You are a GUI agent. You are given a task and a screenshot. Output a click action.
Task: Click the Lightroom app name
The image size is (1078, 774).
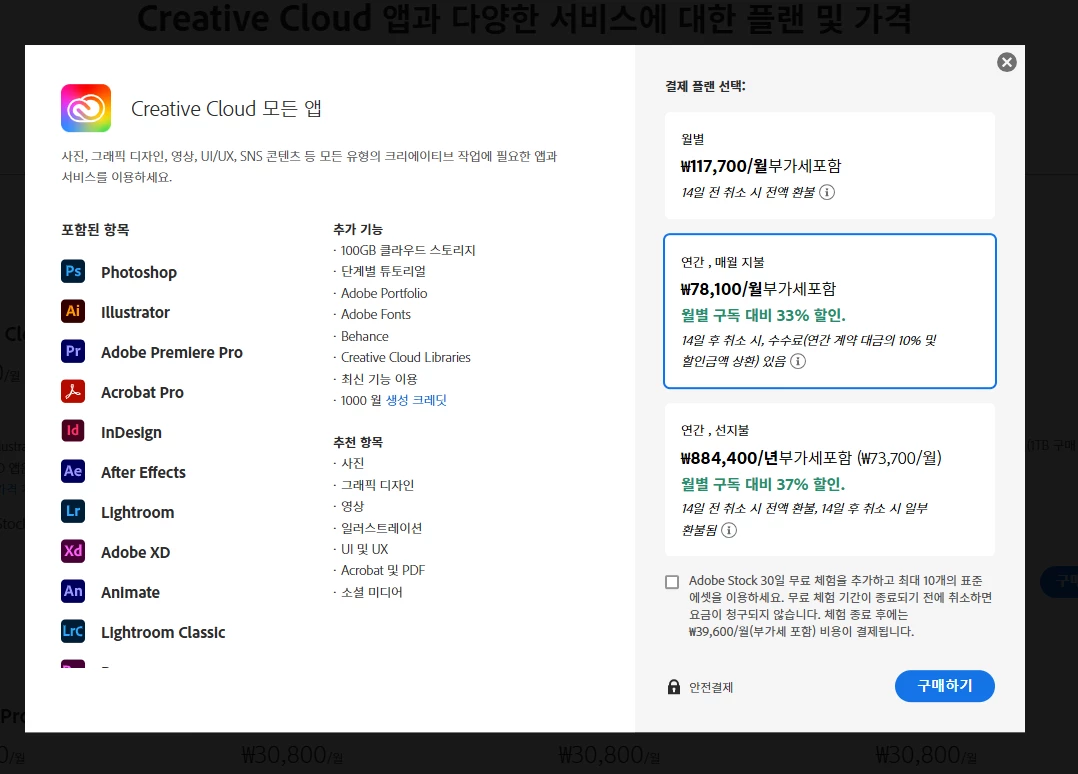(x=138, y=512)
